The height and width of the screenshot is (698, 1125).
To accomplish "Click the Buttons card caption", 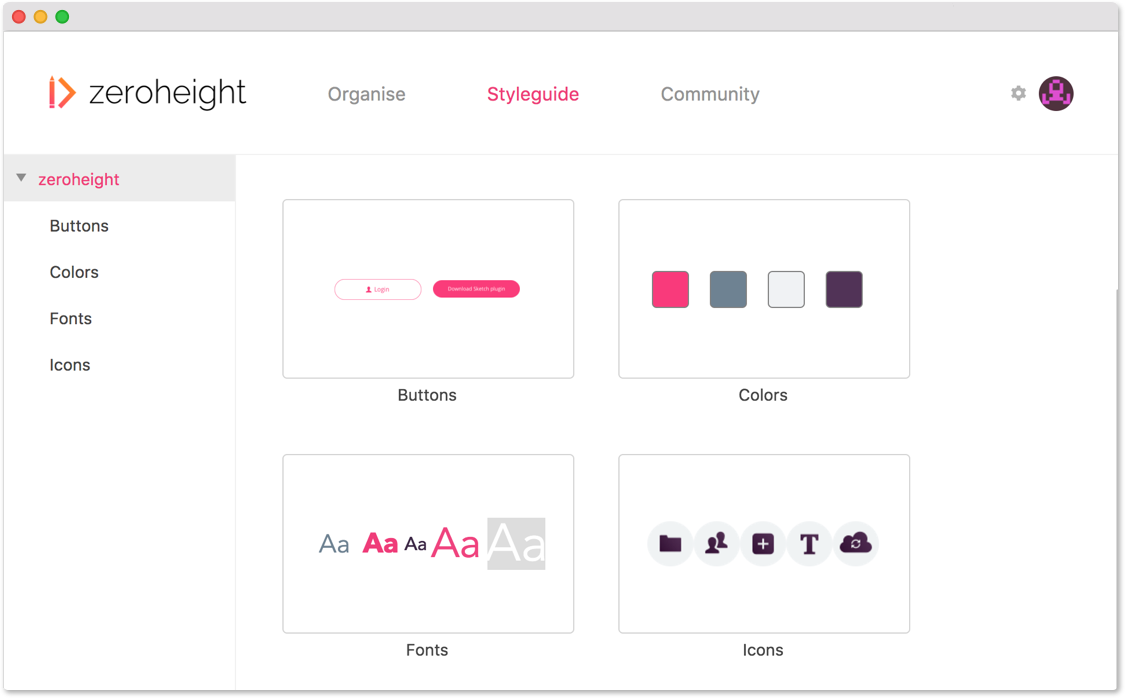I will (427, 395).
